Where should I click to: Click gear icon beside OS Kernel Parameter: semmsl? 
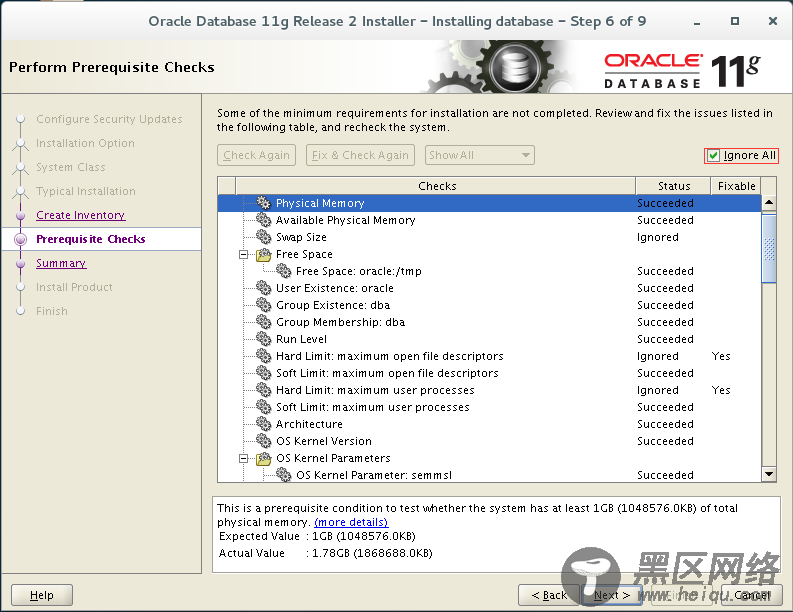pos(284,475)
